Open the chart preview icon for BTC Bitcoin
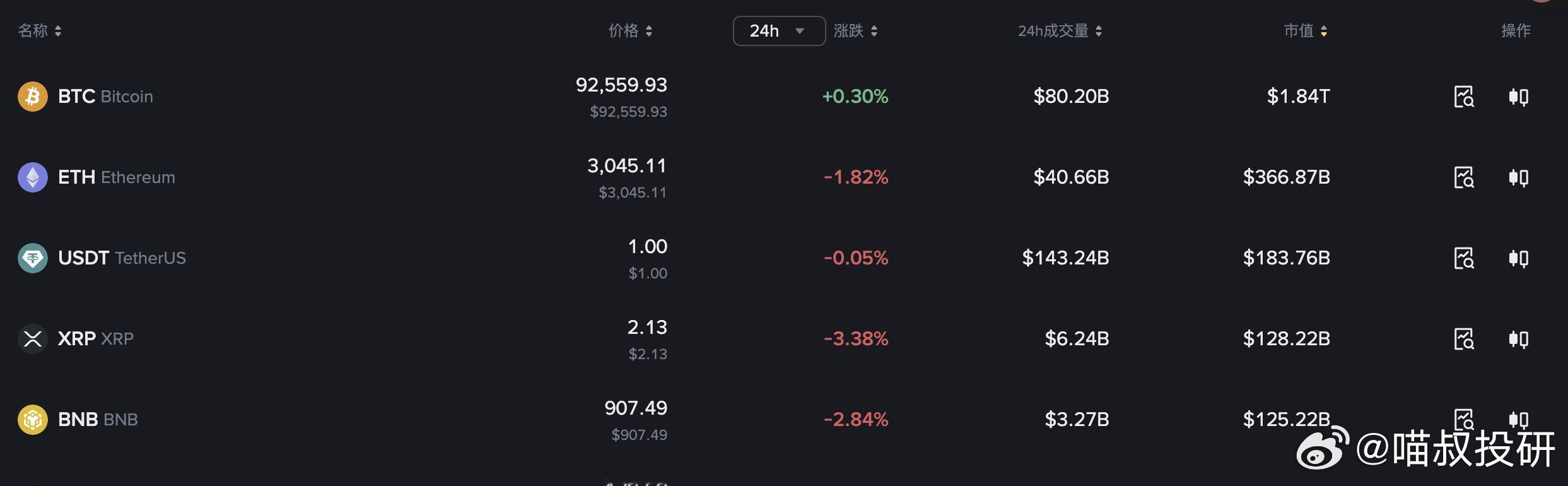The height and width of the screenshot is (486, 1568). [1465, 97]
